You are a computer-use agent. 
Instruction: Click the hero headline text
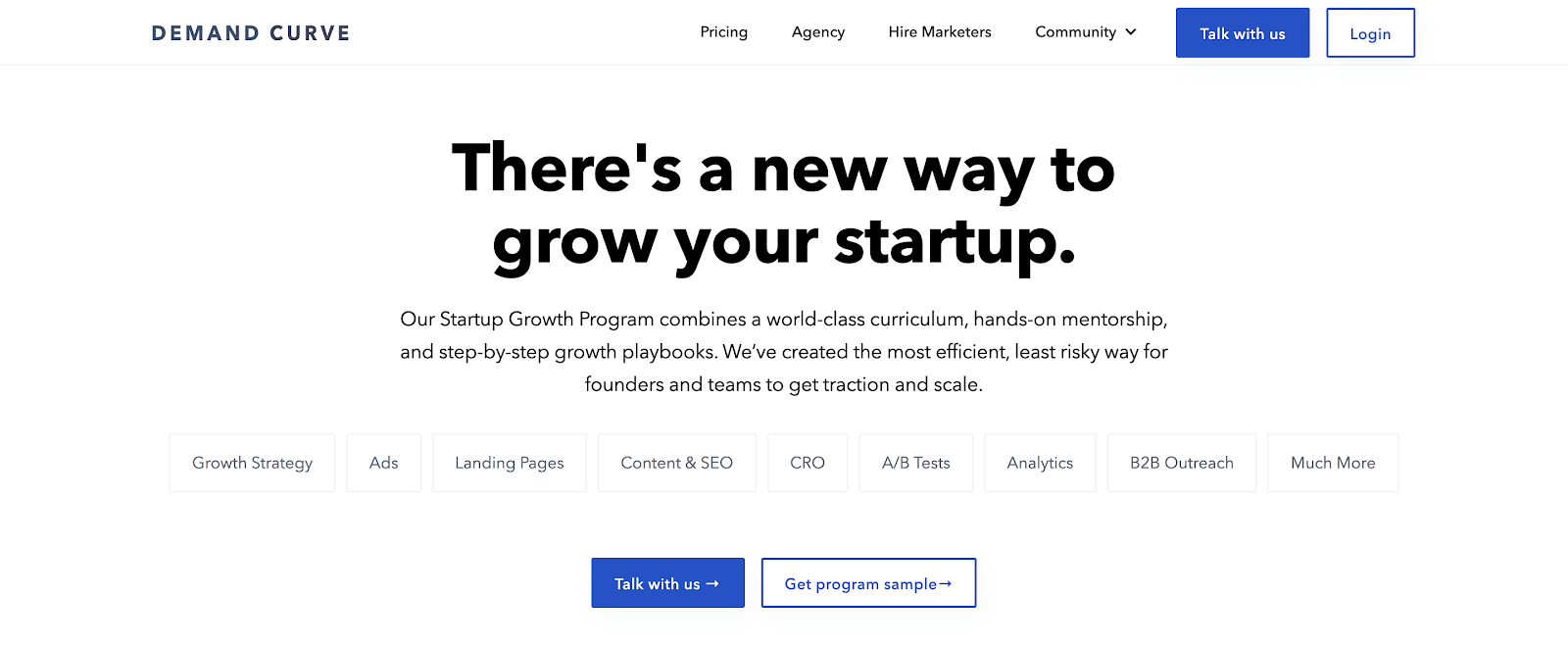pyautogui.click(x=783, y=205)
